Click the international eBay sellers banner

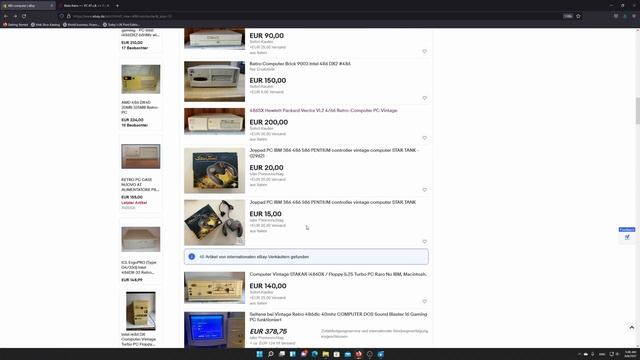click(306, 257)
